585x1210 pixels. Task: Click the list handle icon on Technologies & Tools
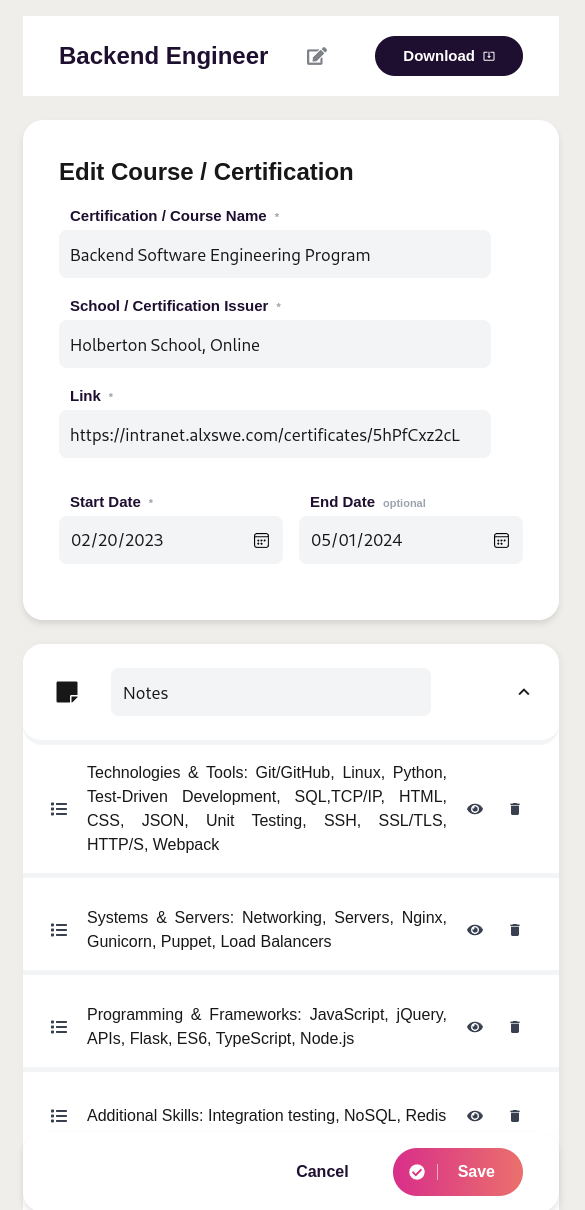[x=59, y=809]
